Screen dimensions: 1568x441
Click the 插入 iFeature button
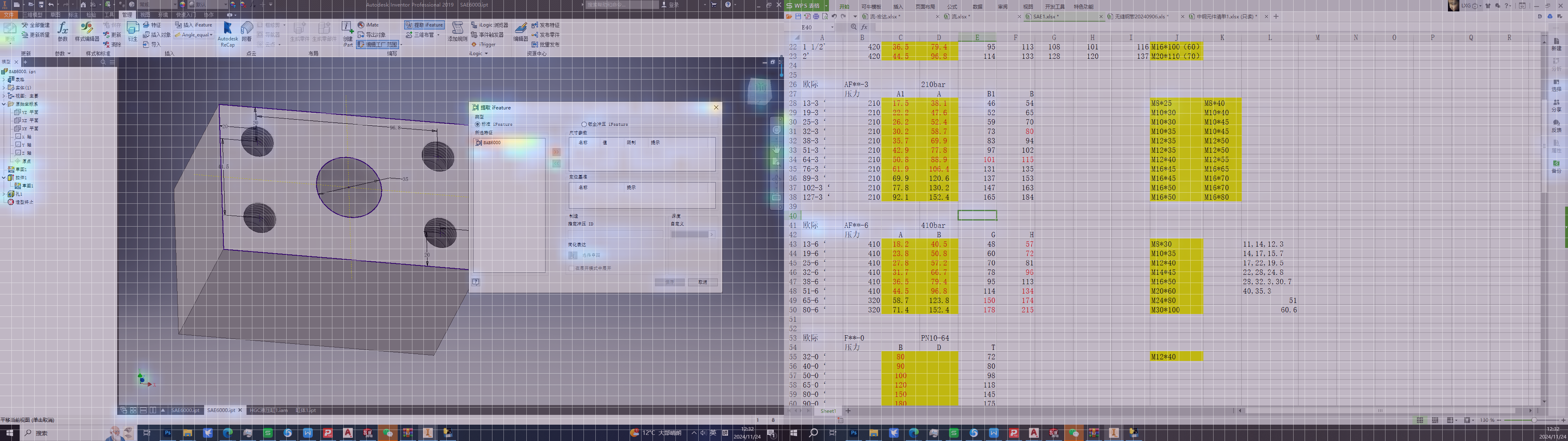pyautogui.click(x=194, y=26)
